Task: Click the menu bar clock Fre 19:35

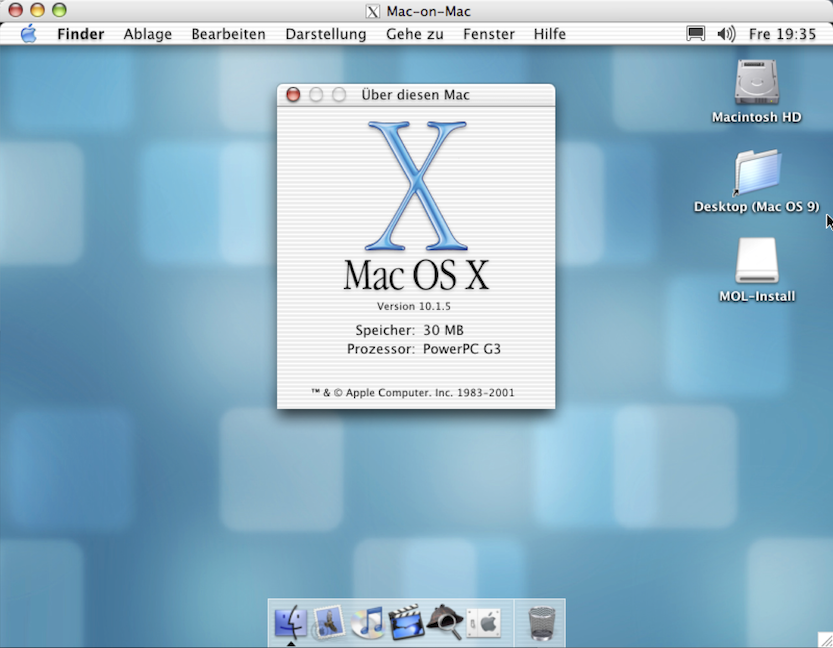Action: (x=782, y=35)
